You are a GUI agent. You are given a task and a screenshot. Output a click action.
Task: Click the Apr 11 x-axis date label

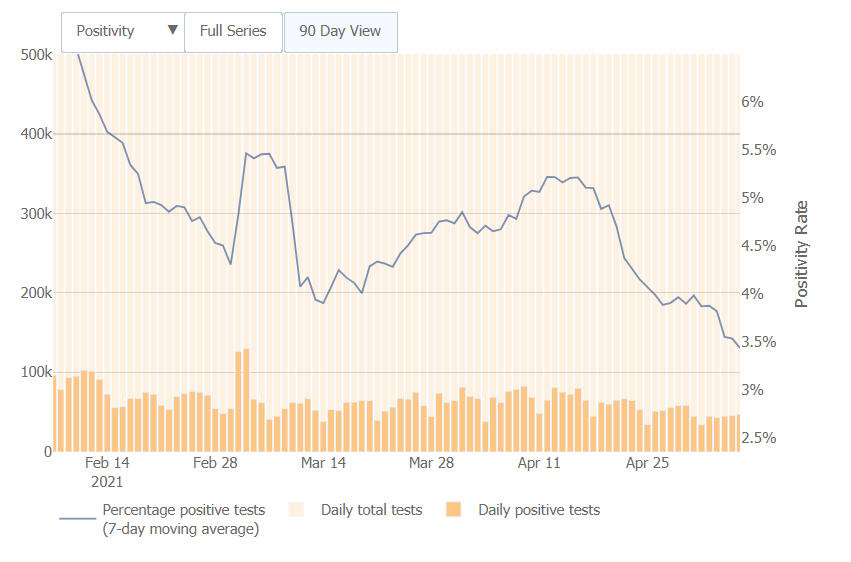point(539,463)
